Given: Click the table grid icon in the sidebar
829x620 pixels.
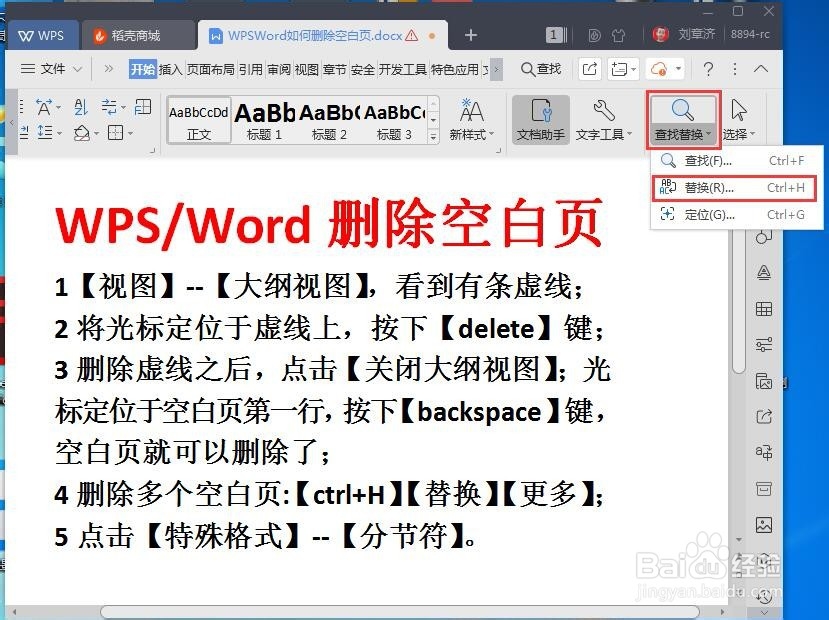Looking at the screenshot, I should pyautogui.click(x=763, y=309).
